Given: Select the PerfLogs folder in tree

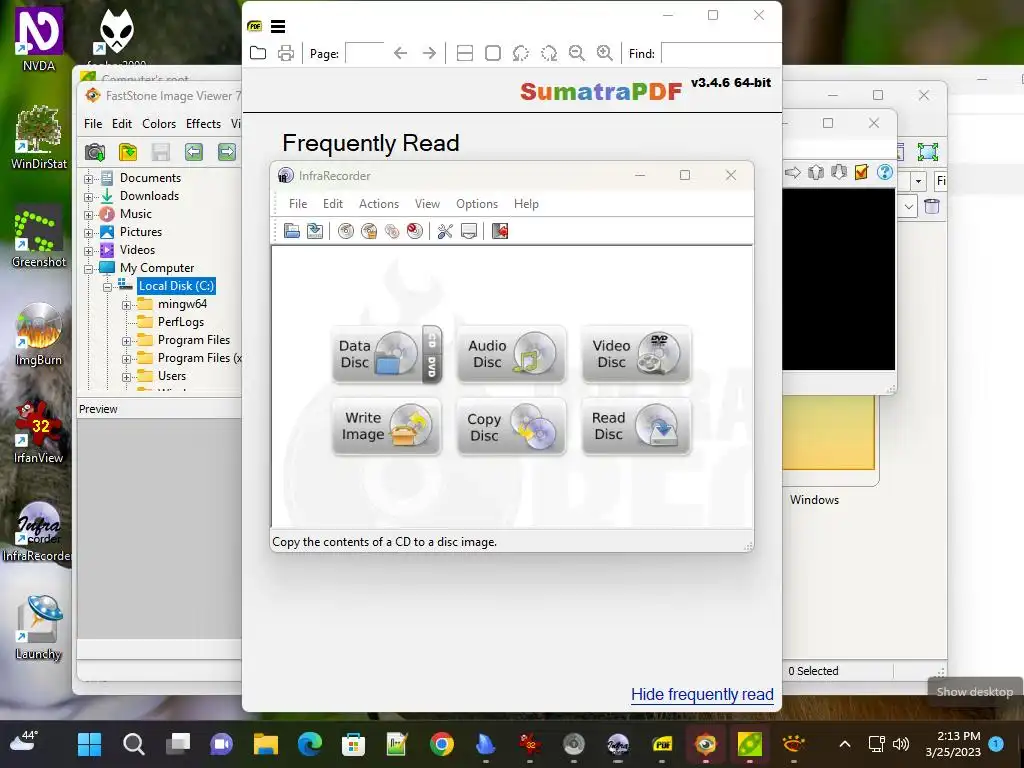Looking at the screenshot, I should [x=181, y=322].
